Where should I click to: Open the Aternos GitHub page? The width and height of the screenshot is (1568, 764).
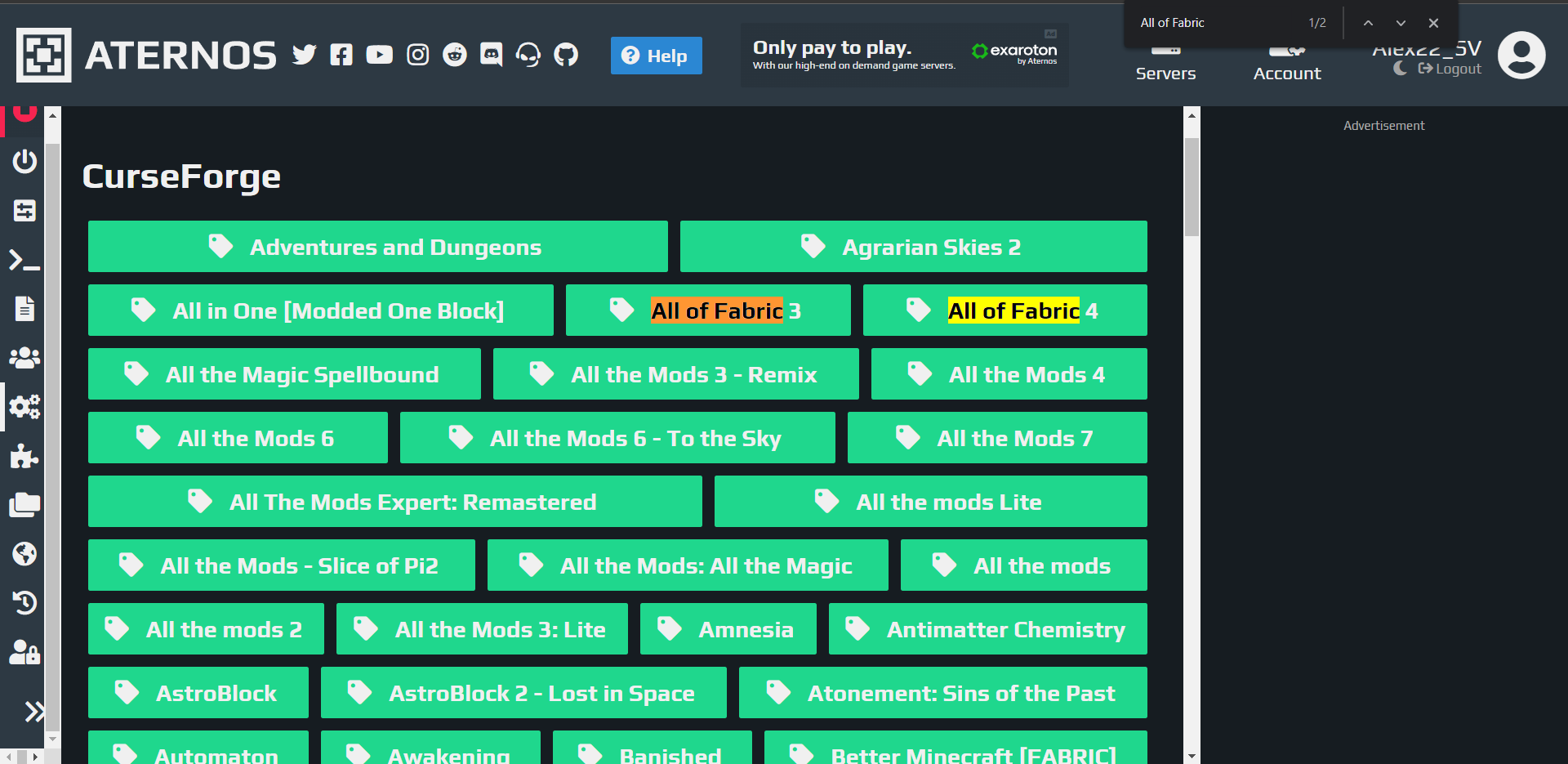[x=566, y=55]
